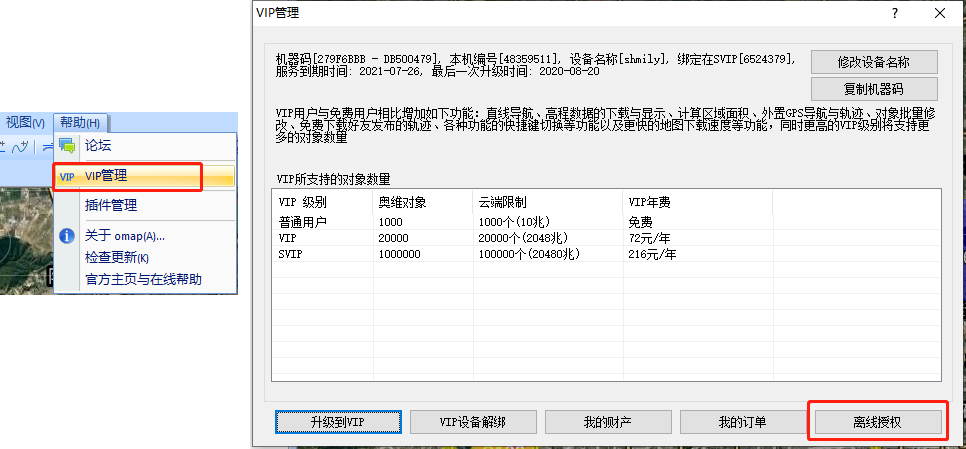Open 我的订单 button
The height and width of the screenshot is (449, 966).
pyautogui.click(x=742, y=422)
